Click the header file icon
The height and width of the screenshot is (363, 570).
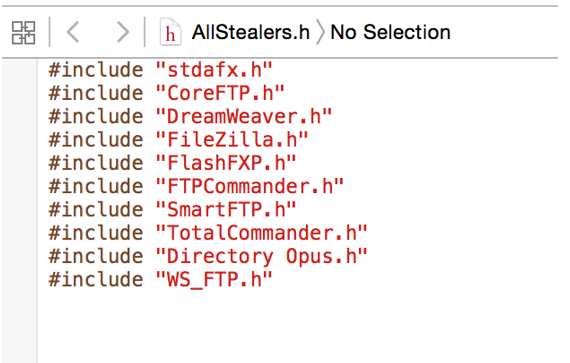click(x=170, y=32)
